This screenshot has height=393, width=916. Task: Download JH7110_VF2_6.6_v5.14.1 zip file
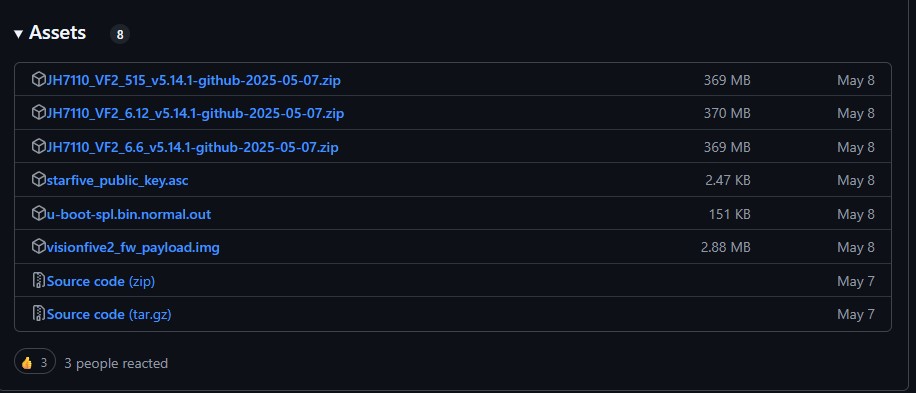click(192, 147)
